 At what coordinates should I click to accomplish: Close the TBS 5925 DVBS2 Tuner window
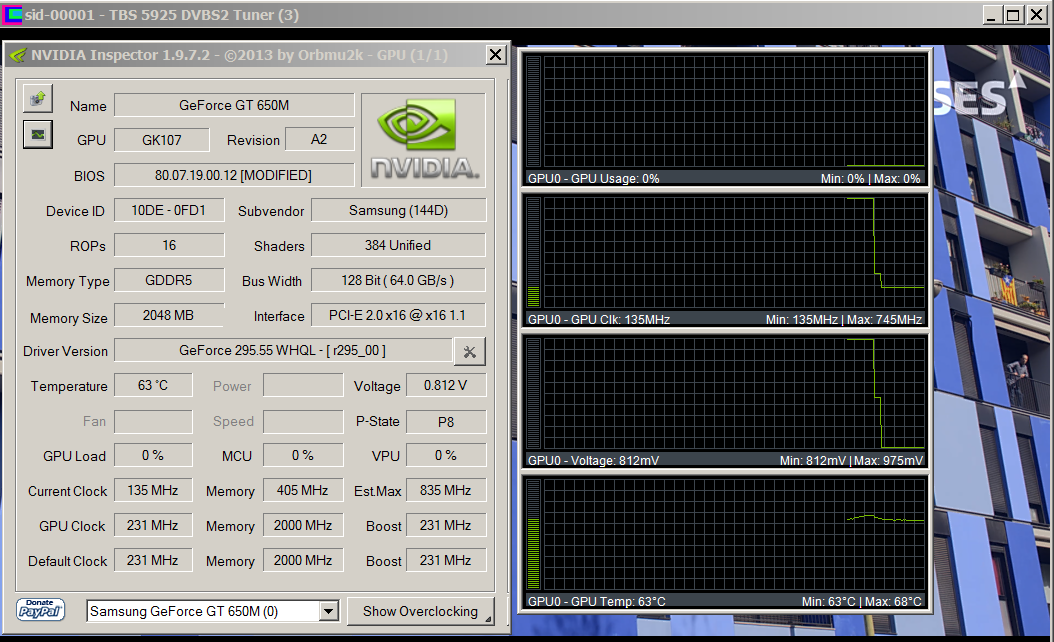point(1037,15)
